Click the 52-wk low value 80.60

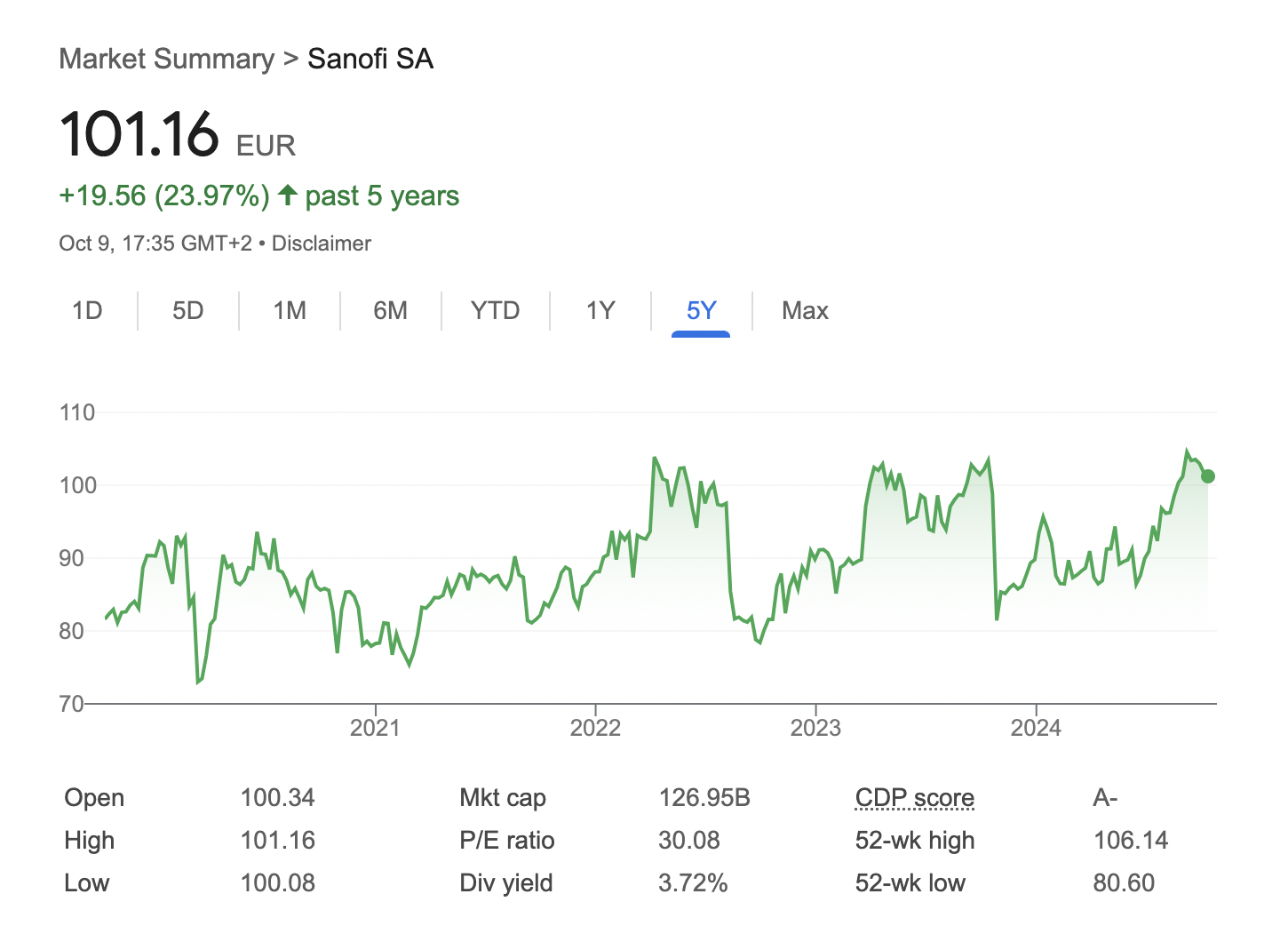click(1124, 883)
